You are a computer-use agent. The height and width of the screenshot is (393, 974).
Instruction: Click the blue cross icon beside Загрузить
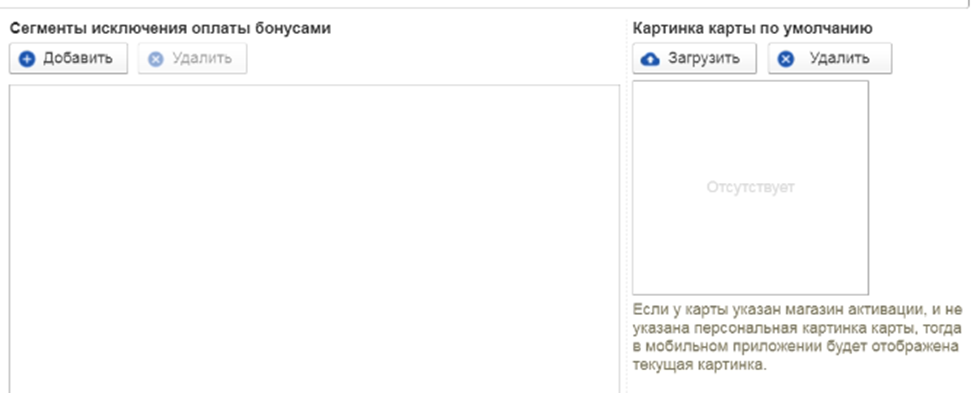[786, 59]
